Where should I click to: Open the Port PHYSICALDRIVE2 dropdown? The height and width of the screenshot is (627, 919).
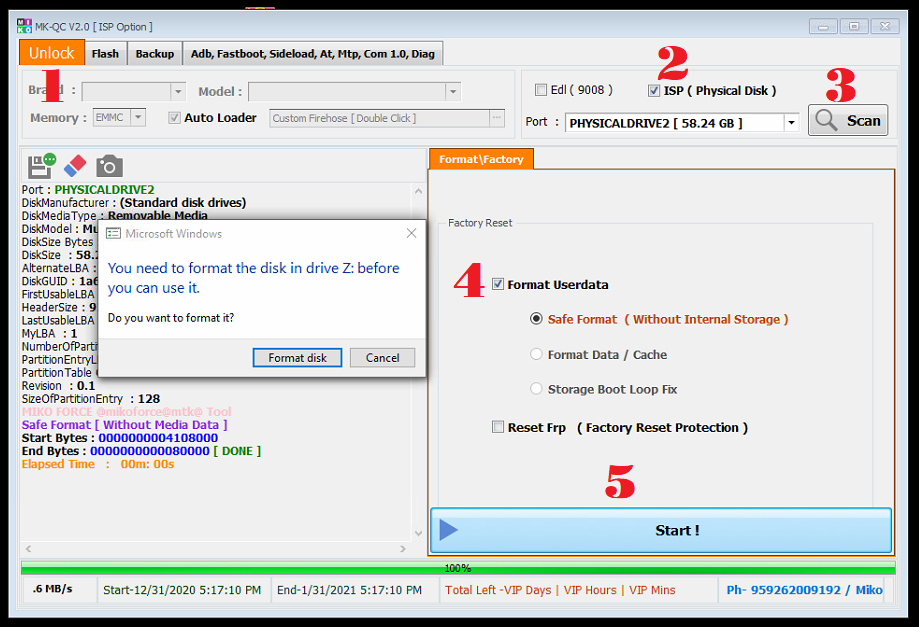[x=791, y=122]
